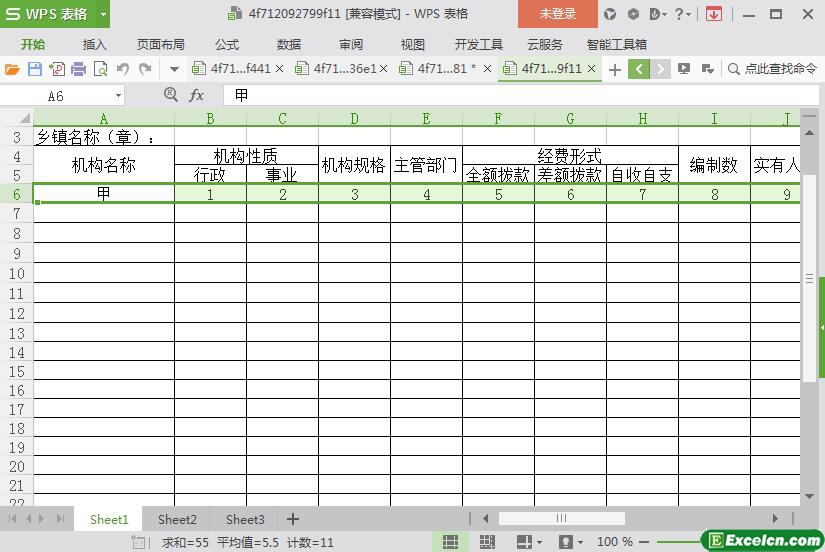
Task: Switch to the Sheet3 tab
Action: (x=245, y=519)
